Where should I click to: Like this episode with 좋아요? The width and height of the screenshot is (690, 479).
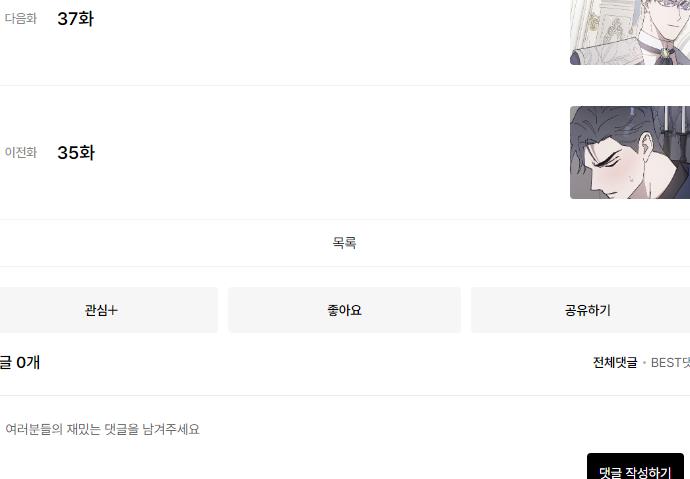(x=345, y=310)
